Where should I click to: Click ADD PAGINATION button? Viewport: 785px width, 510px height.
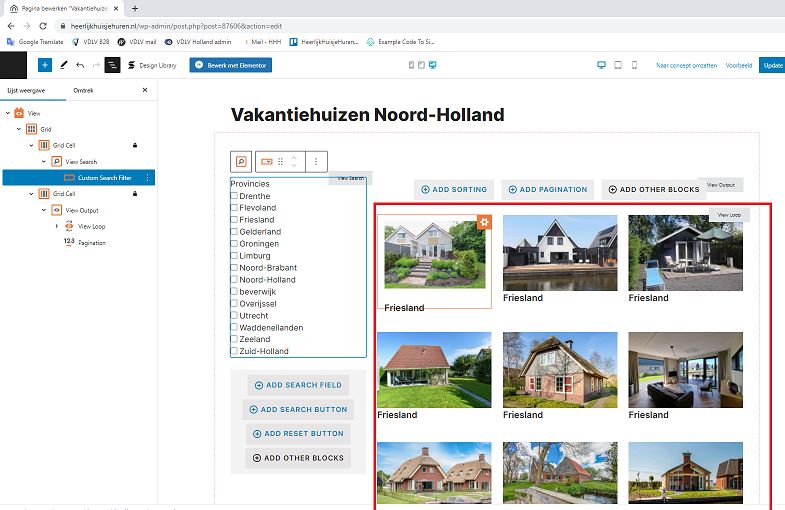[x=548, y=190]
